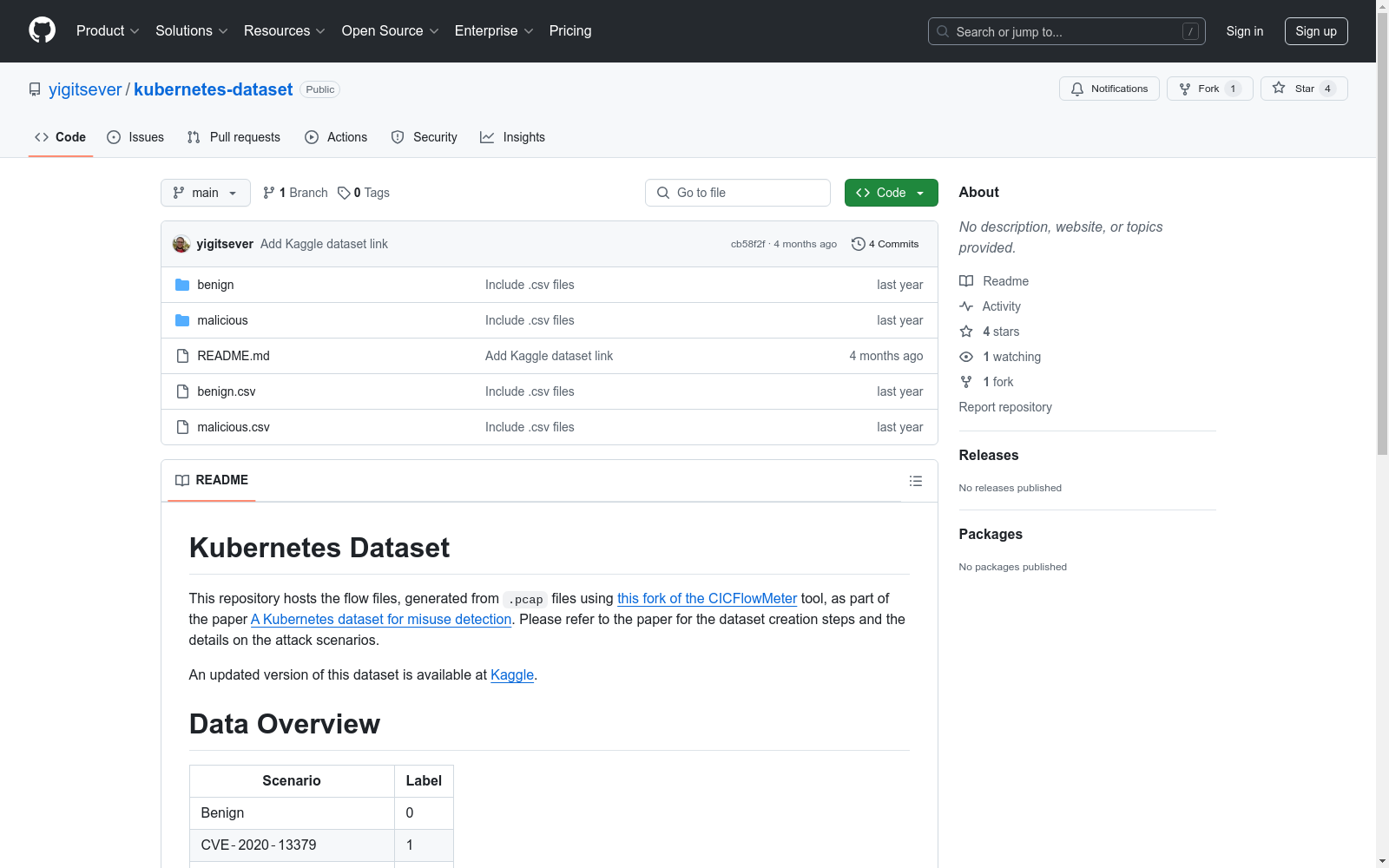Open the README outline list icon
1389x868 pixels.
click(x=915, y=481)
